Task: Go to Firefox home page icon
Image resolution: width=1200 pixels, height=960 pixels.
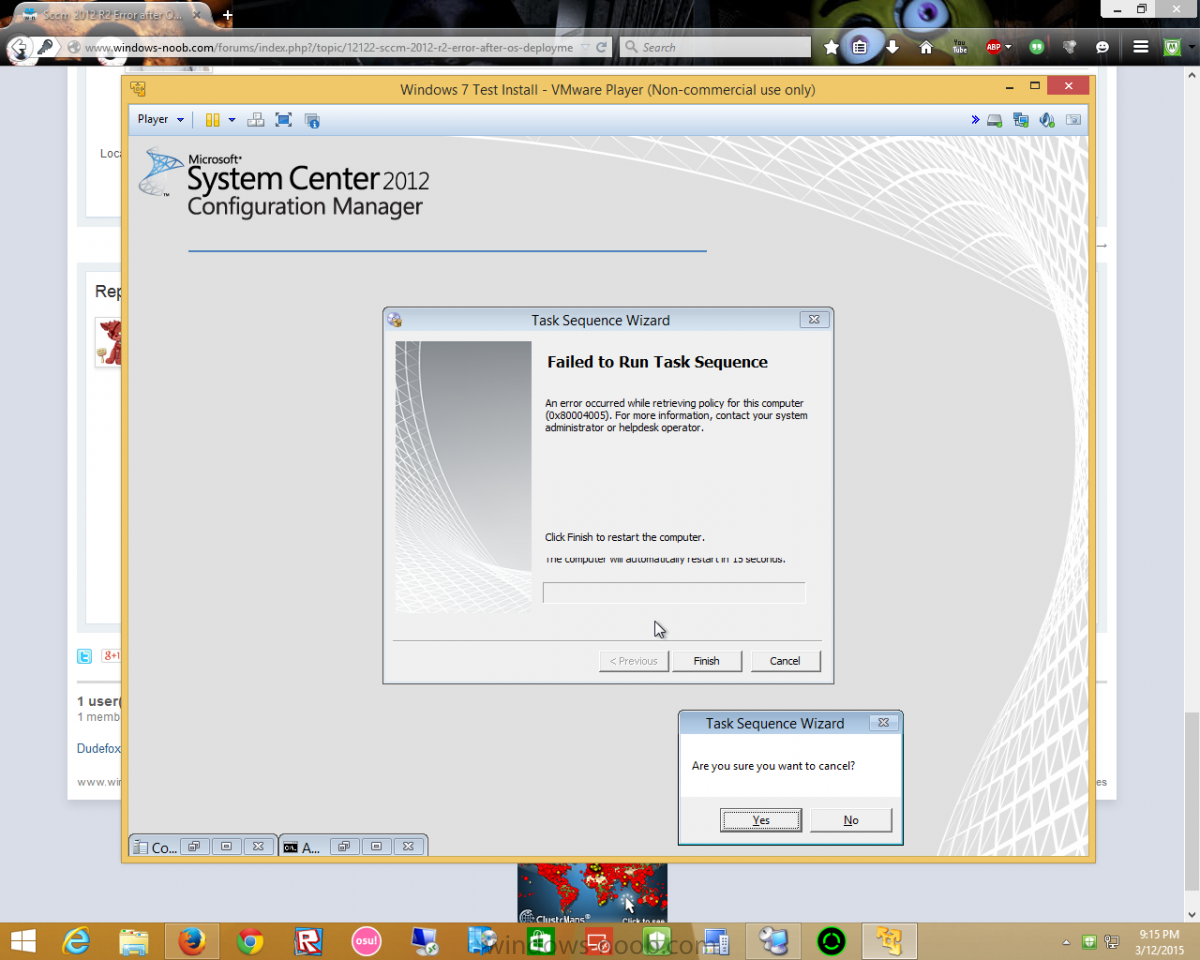Action: click(x=926, y=47)
